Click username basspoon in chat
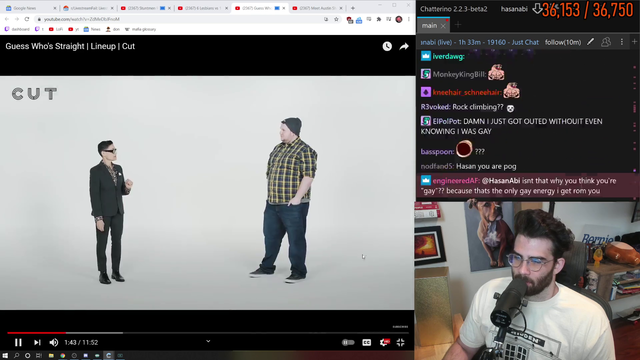Viewport: 640px width, 360px height. (x=437, y=151)
